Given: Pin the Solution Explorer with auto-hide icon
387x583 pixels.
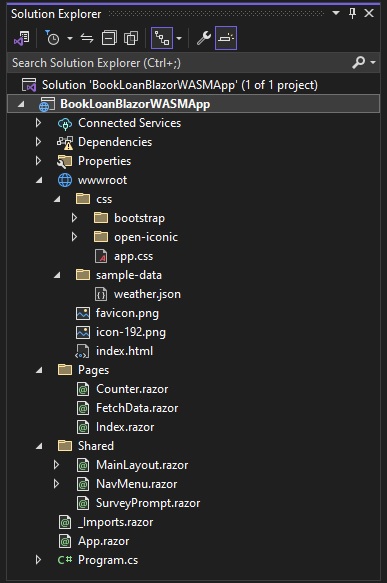Looking at the screenshot, I should coord(352,13).
